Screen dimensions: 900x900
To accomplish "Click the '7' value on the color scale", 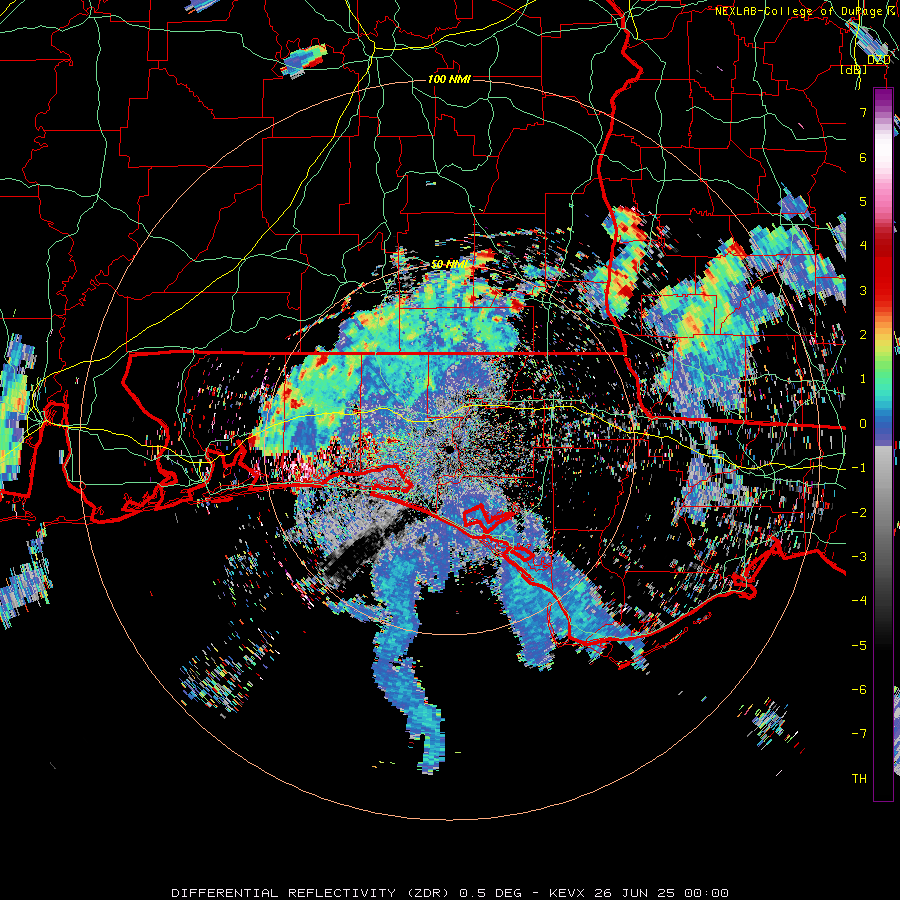I will pos(863,112).
